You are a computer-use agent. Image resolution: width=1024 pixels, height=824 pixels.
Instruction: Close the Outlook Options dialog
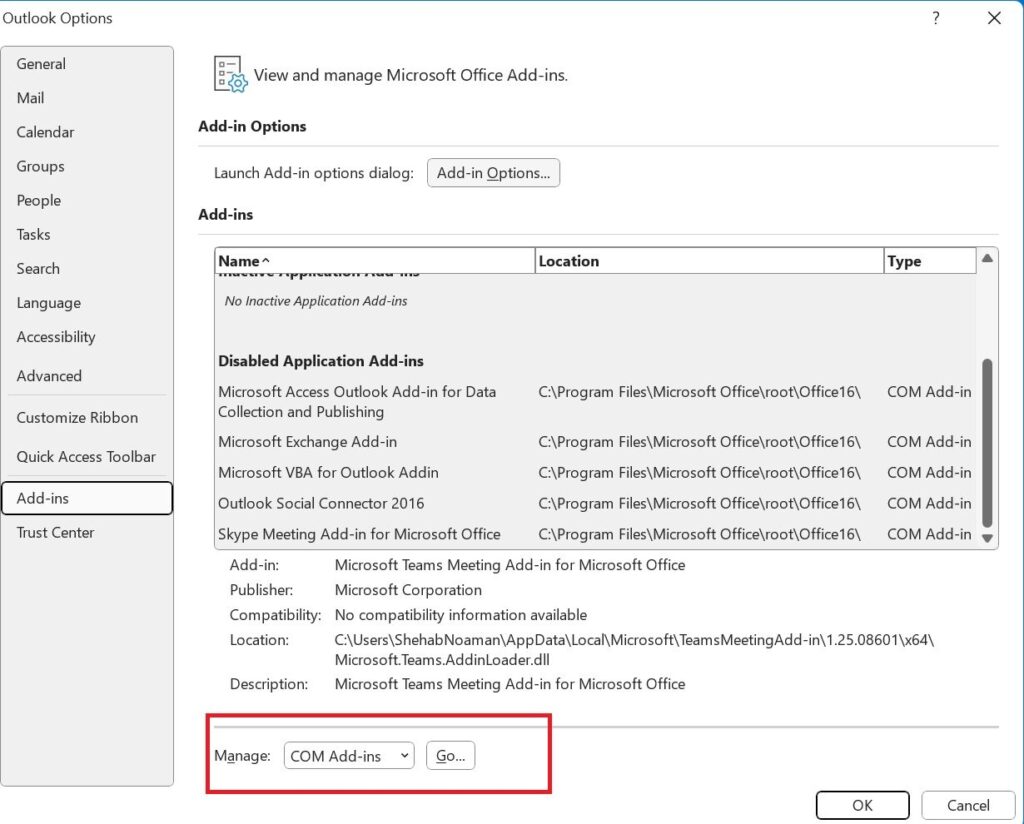994,18
